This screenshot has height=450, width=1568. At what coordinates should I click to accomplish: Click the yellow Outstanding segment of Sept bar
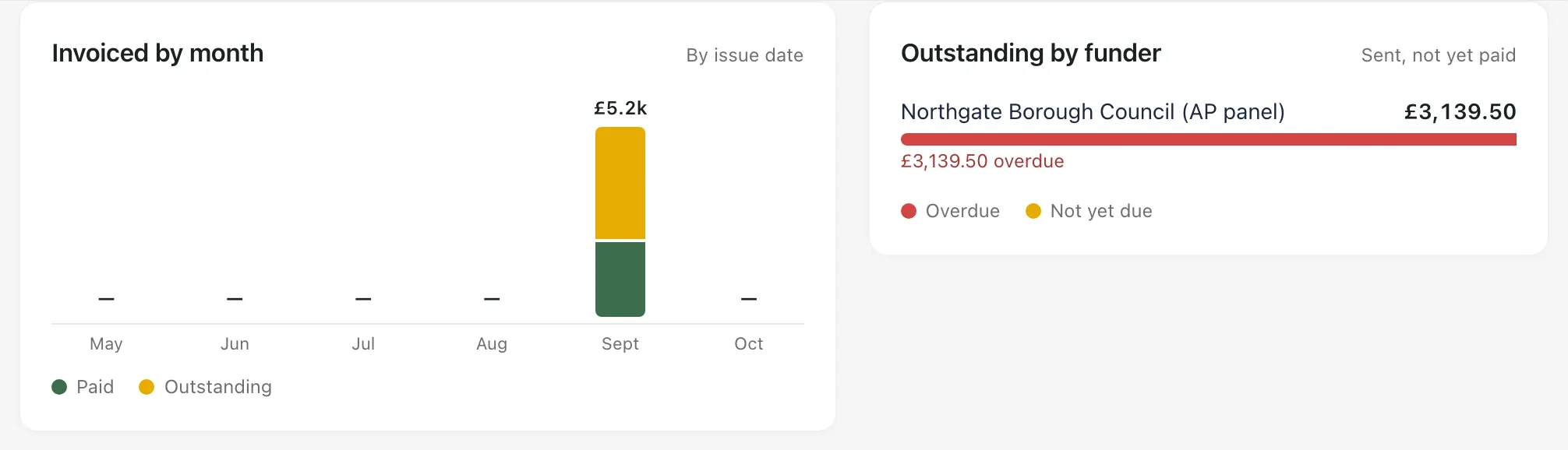tap(620, 183)
